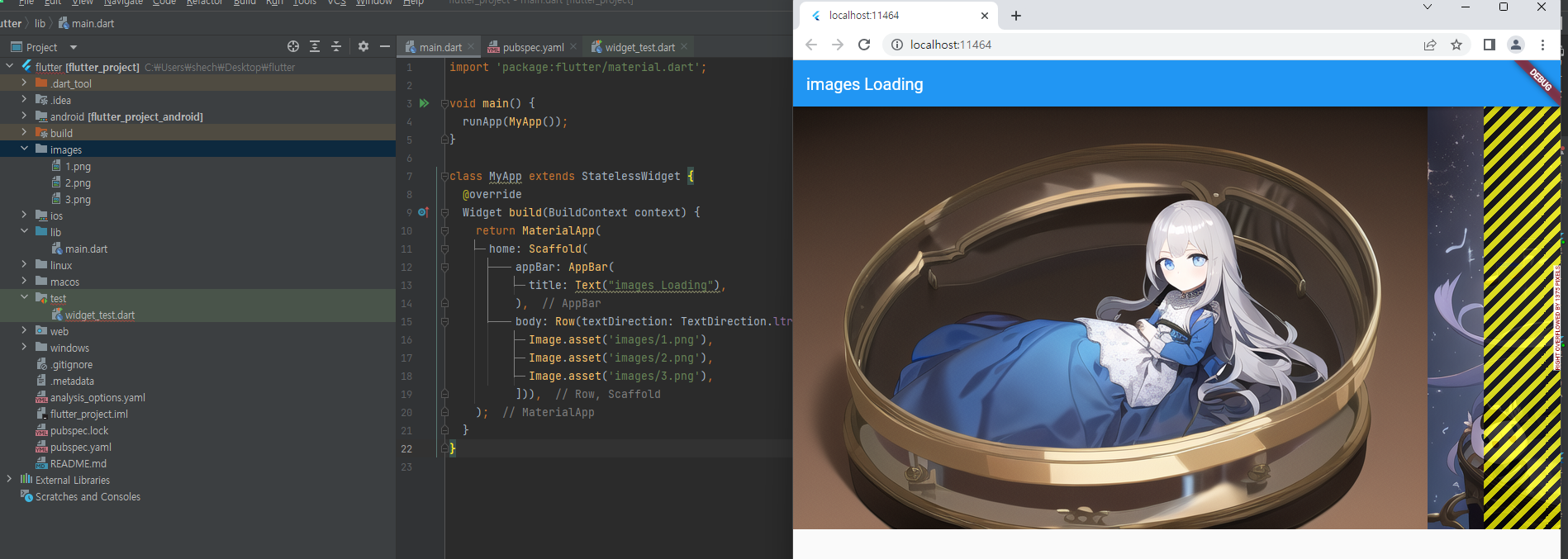Open Project panel settings gear
This screenshot has height=559, width=1568.
[363, 46]
